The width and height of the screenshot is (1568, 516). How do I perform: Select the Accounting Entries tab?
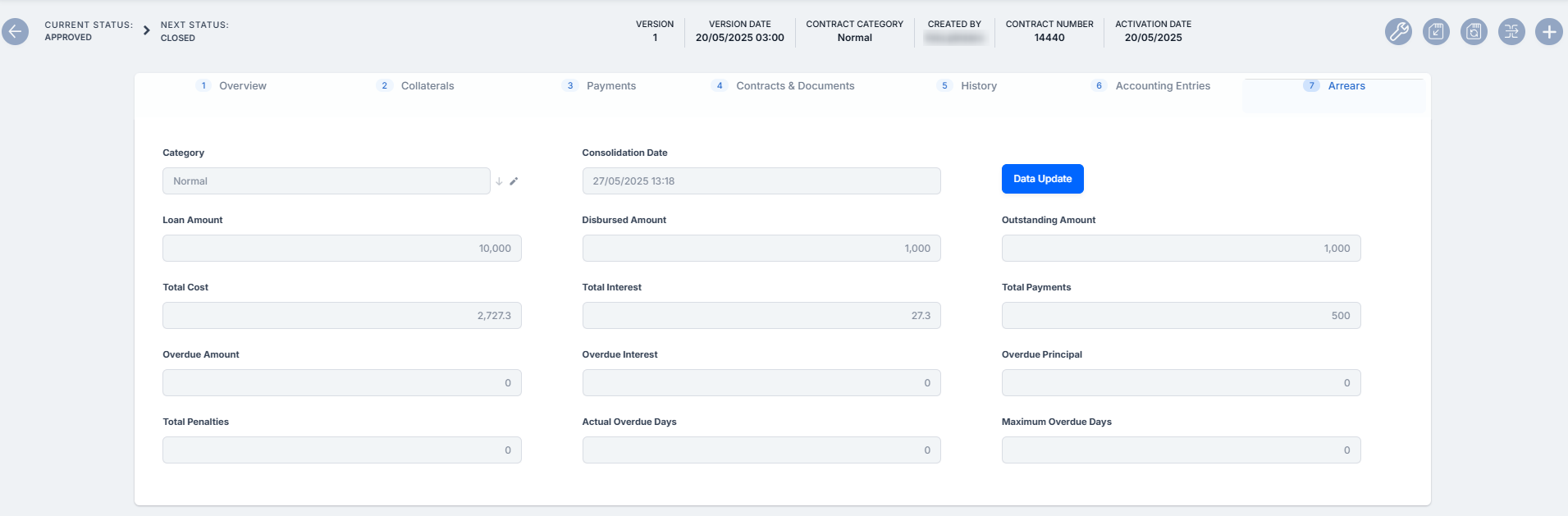[1162, 86]
